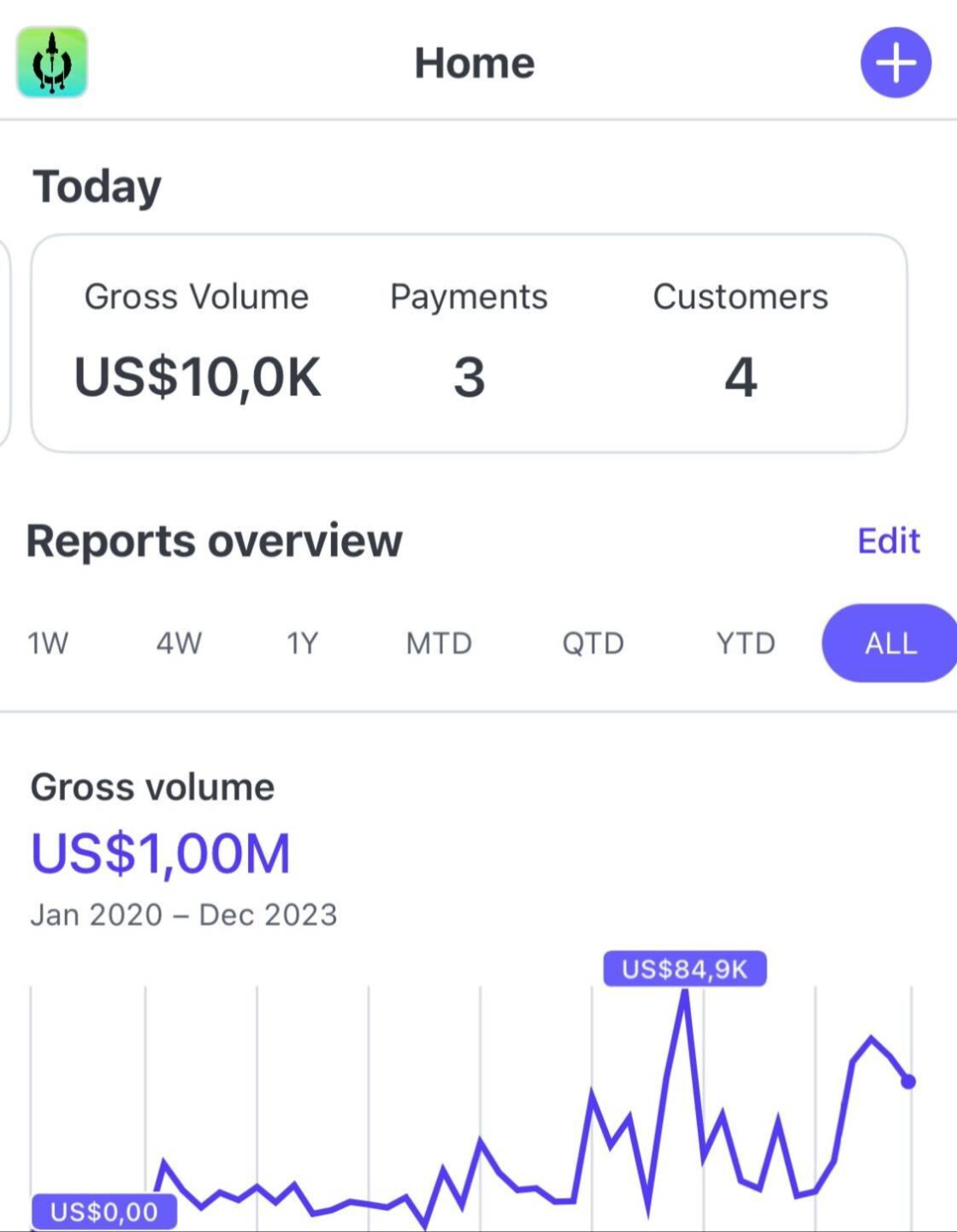Select the MTD range tab
957x1232 pixels.
(439, 643)
